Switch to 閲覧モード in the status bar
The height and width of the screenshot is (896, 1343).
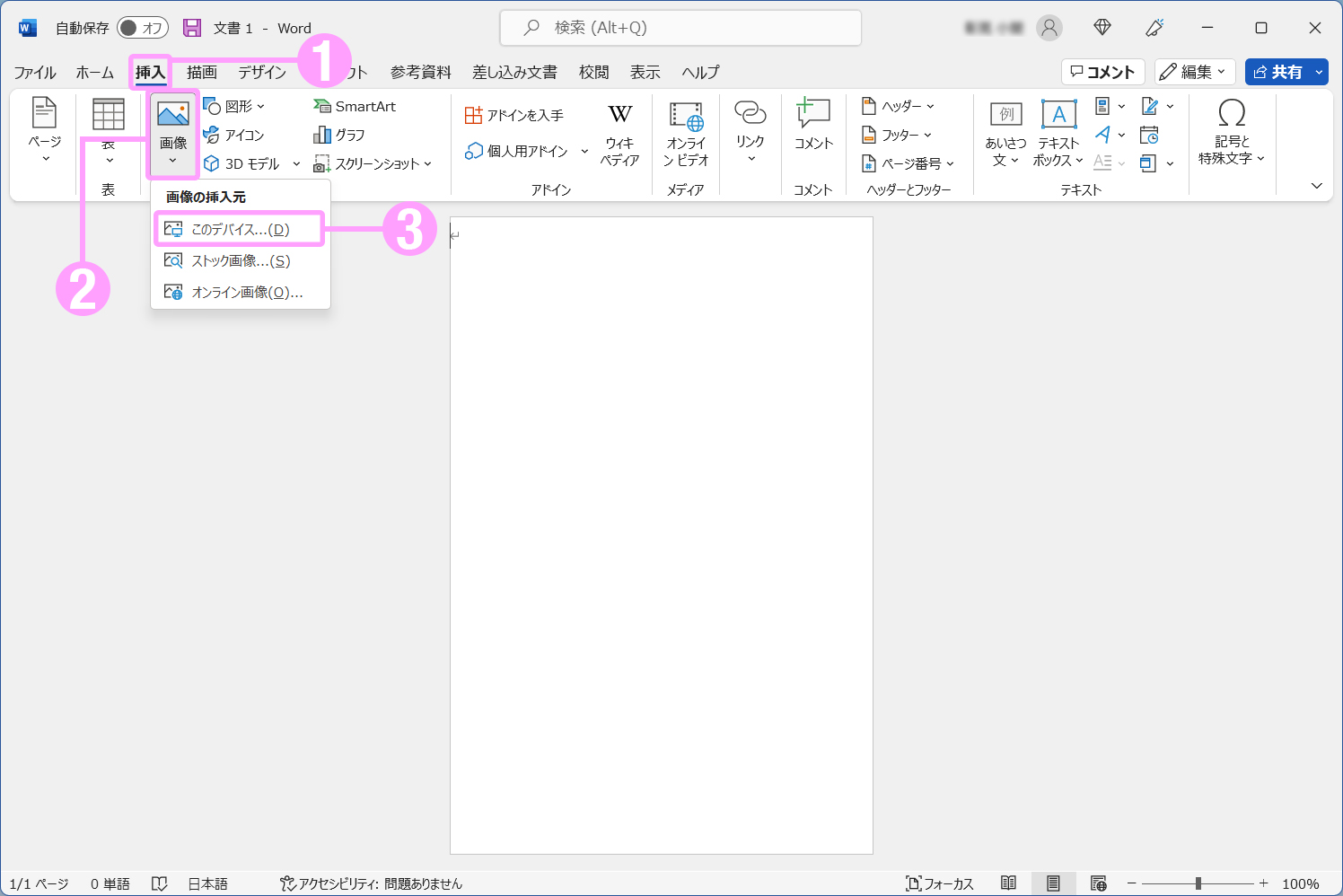(1009, 883)
